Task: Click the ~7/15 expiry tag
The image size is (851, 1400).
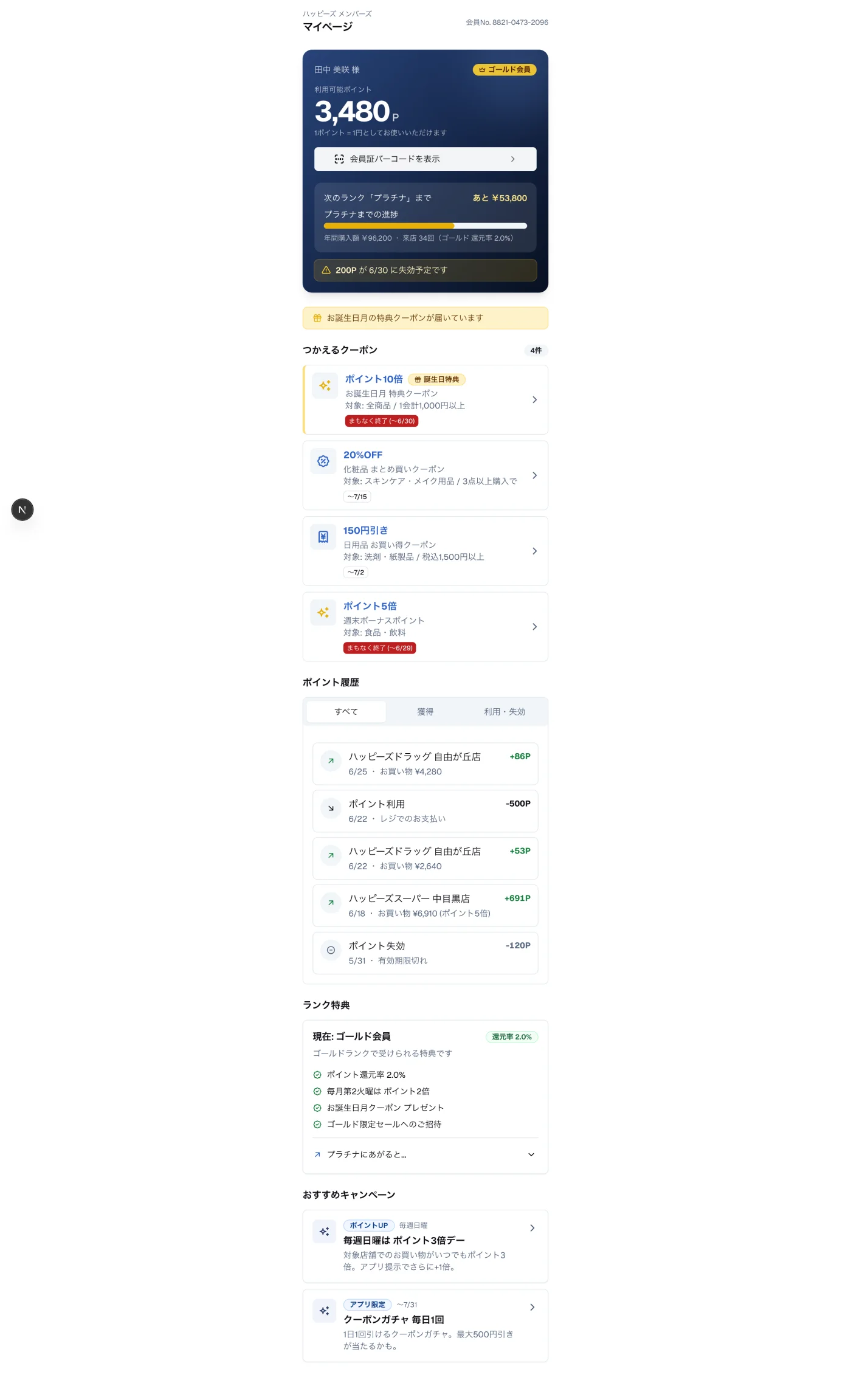Action: pos(357,497)
